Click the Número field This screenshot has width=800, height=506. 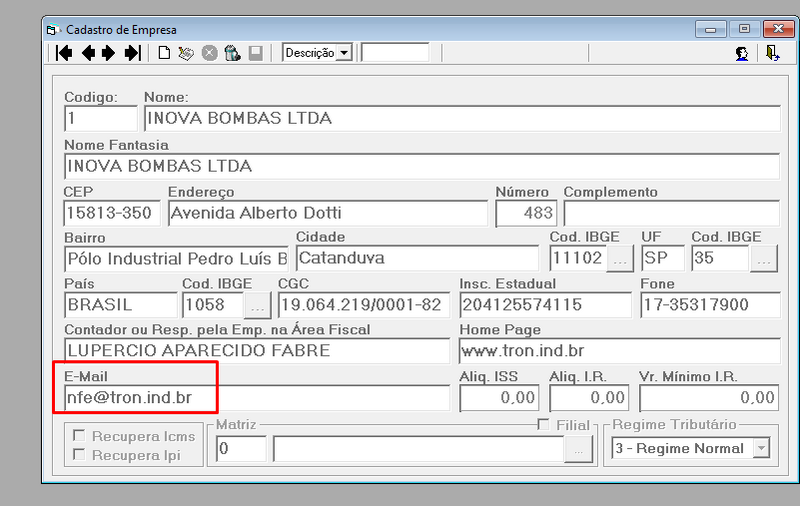526,213
